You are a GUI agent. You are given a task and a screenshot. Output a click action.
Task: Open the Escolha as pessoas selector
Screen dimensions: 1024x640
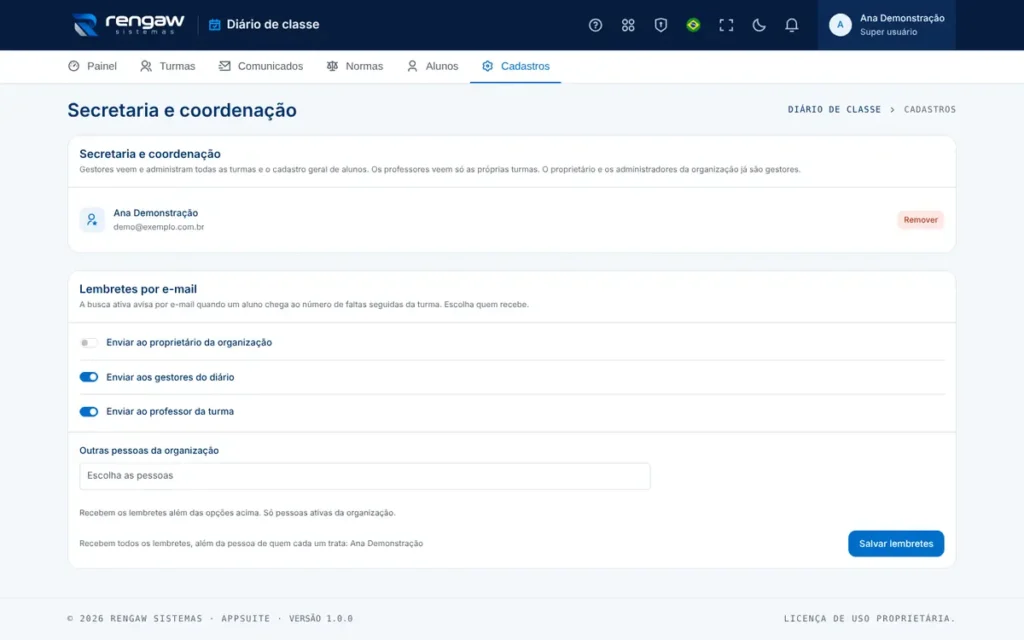click(364, 476)
